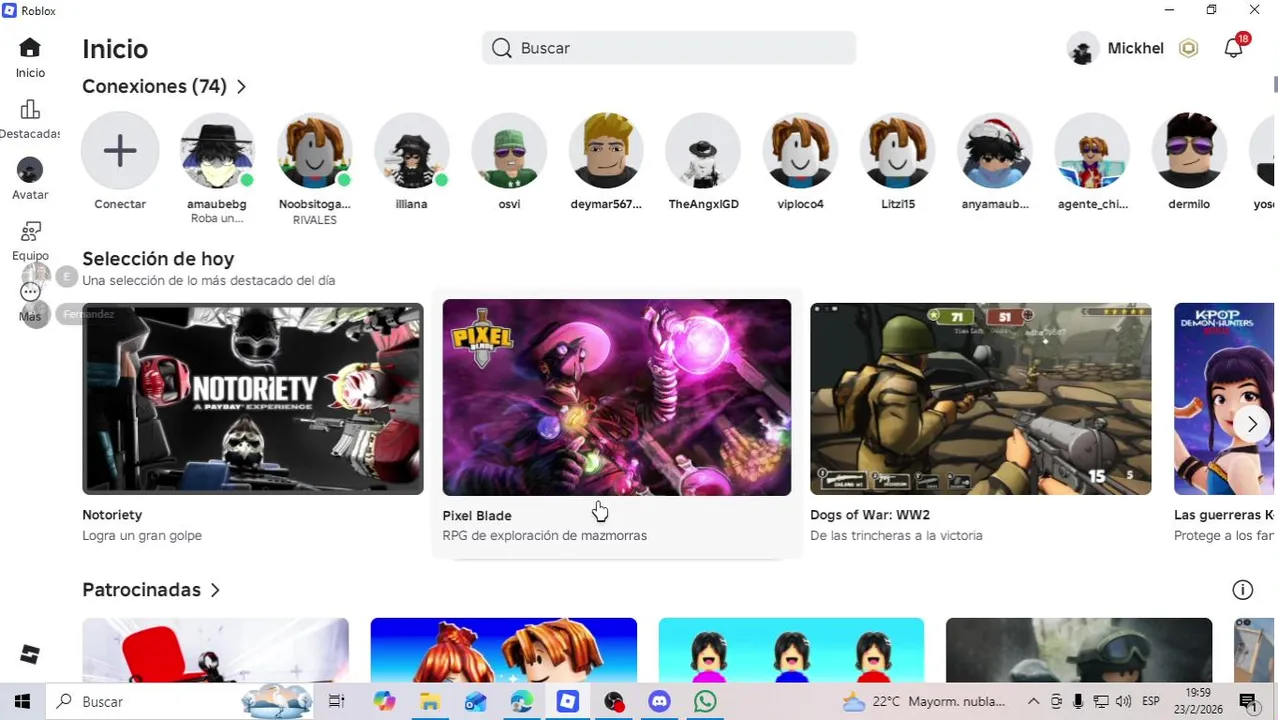
Task: Open the volume tray icon
Action: (x=1123, y=702)
